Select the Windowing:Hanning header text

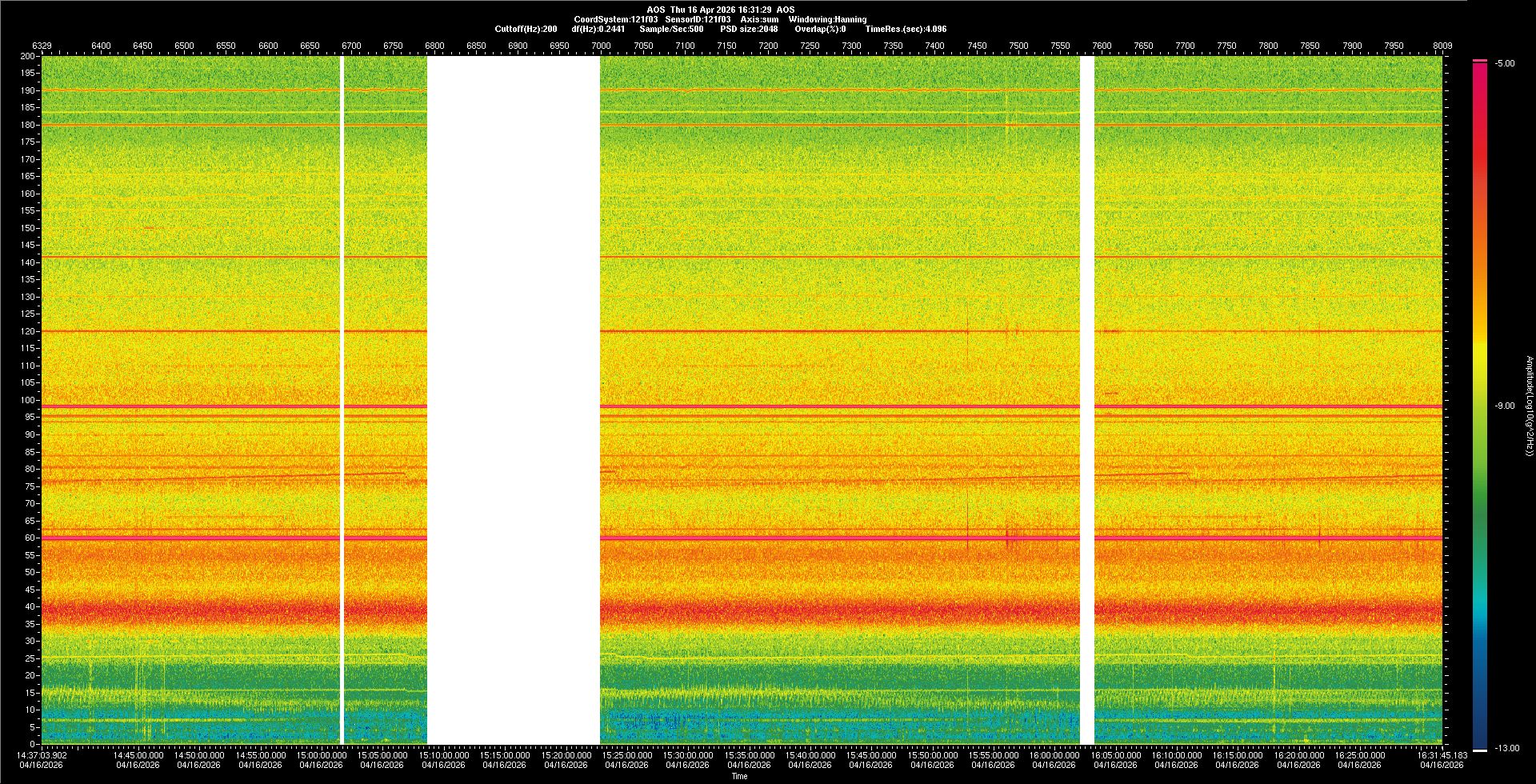point(827,19)
